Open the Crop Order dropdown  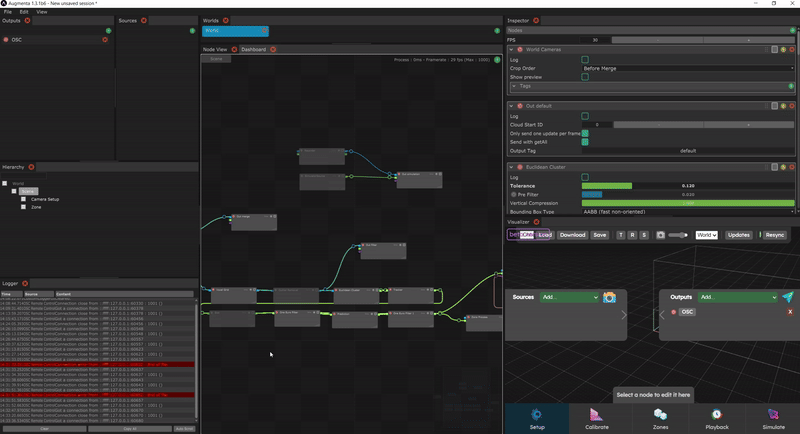688,68
